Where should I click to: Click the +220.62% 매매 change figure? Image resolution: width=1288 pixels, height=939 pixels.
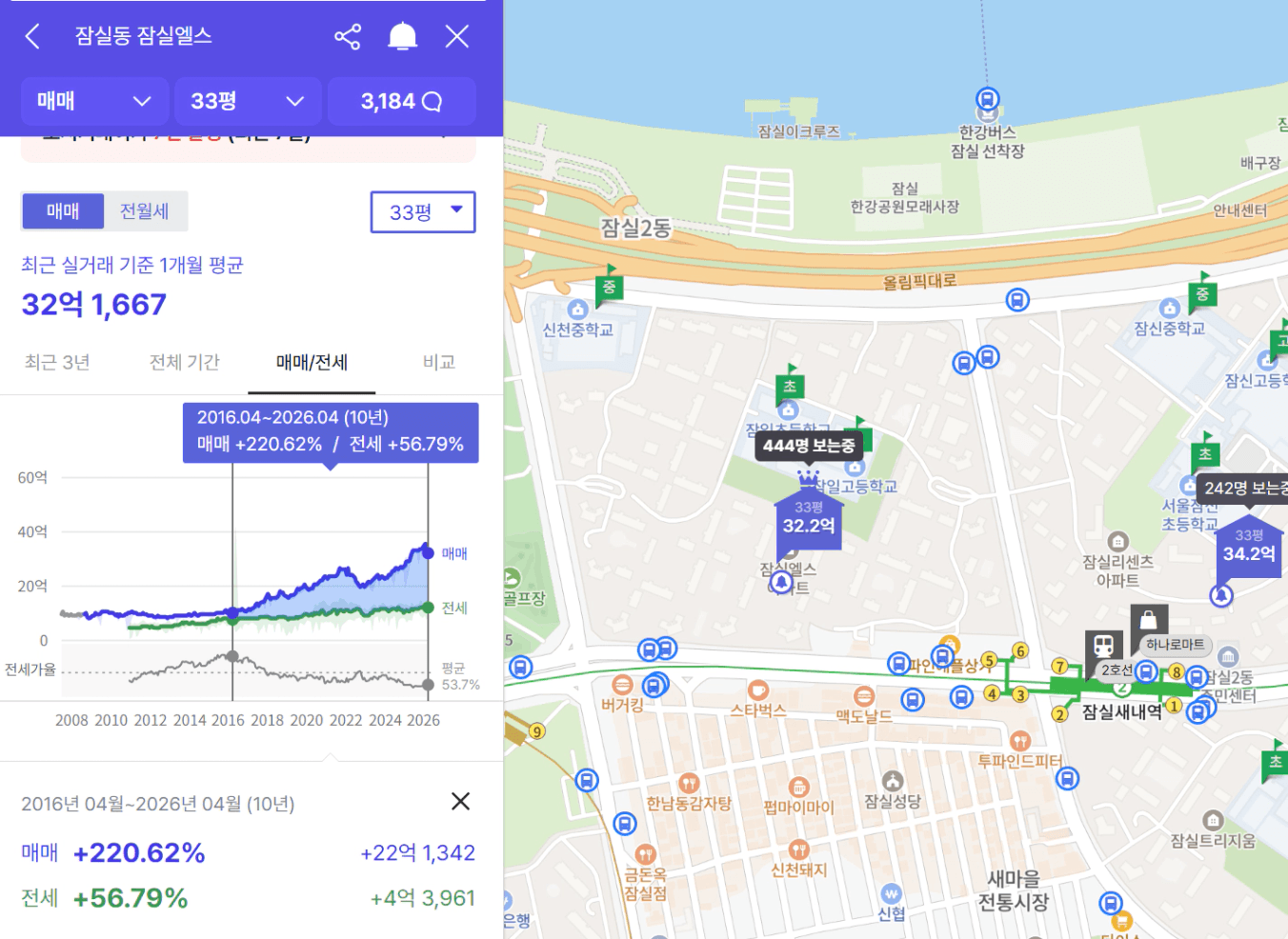139,853
